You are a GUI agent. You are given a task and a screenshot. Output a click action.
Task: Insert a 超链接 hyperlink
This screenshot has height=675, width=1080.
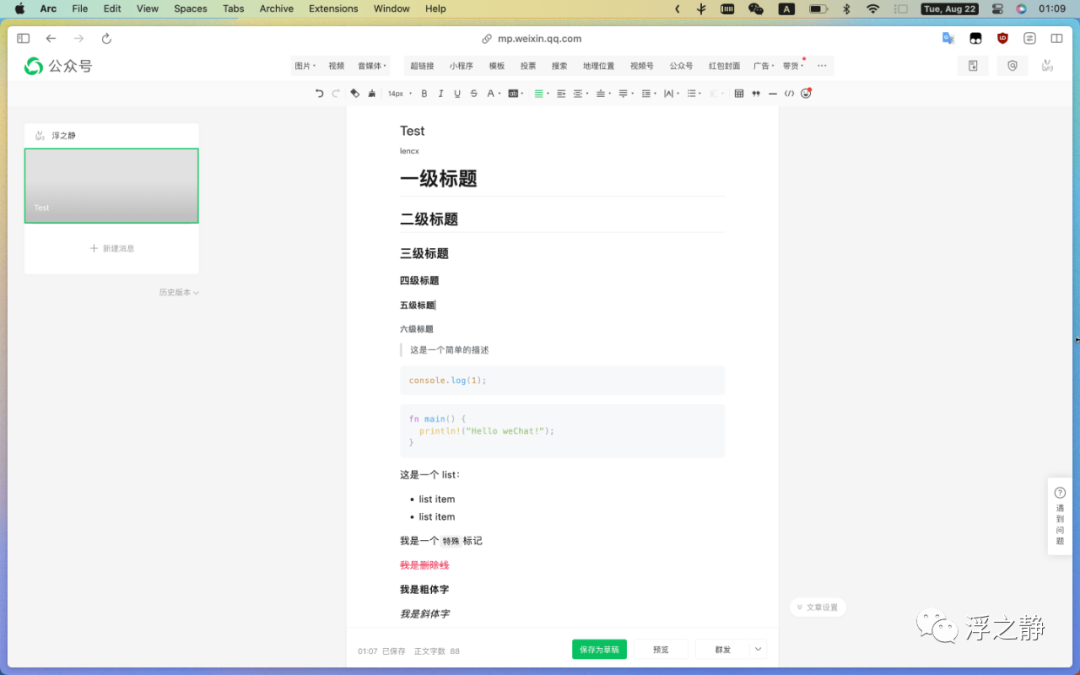coord(422,66)
